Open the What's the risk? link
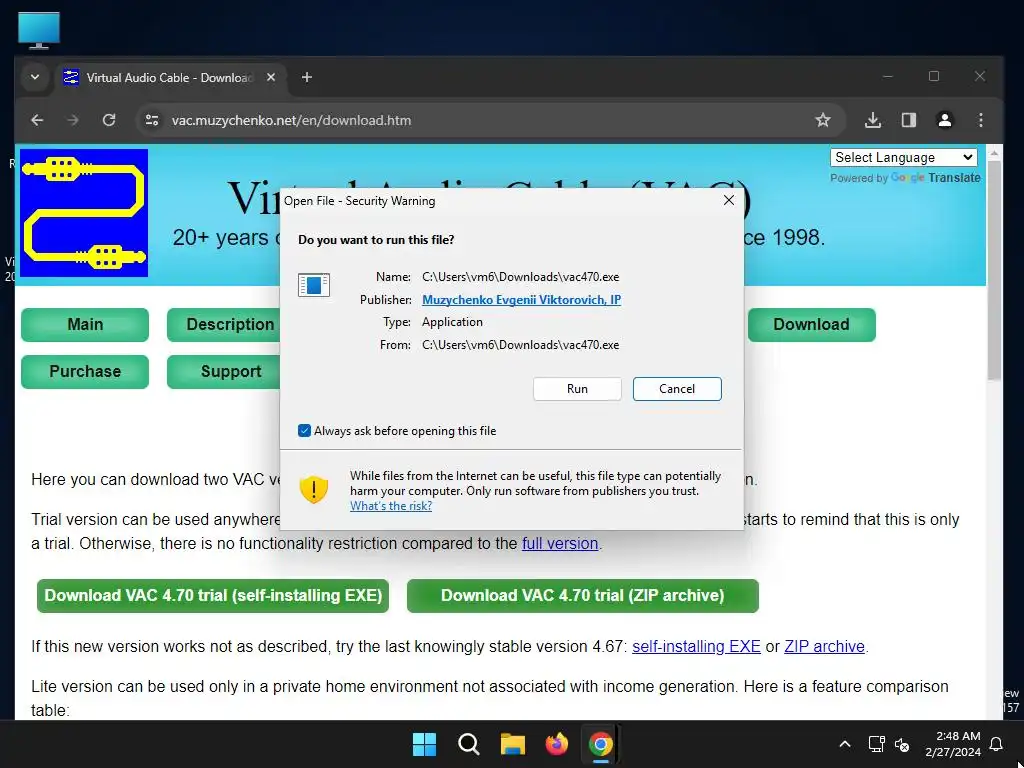This screenshot has width=1024, height=768. coord(391,505)
